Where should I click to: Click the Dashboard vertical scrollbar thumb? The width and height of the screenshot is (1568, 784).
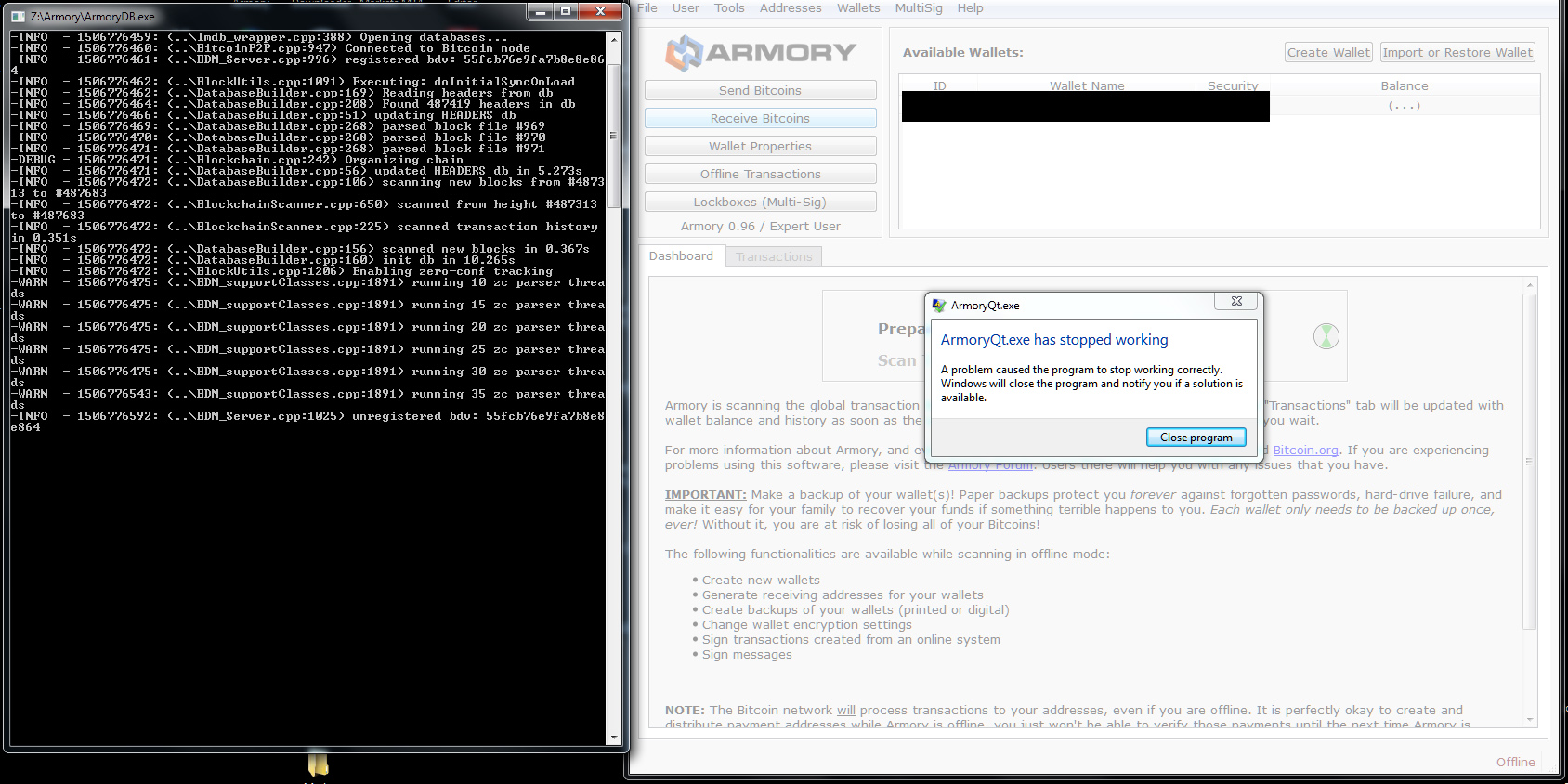(1529, 462)
